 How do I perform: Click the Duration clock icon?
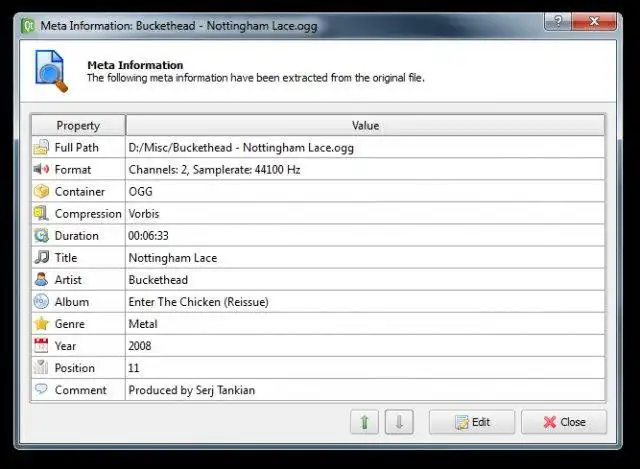[x=41, y=236]
